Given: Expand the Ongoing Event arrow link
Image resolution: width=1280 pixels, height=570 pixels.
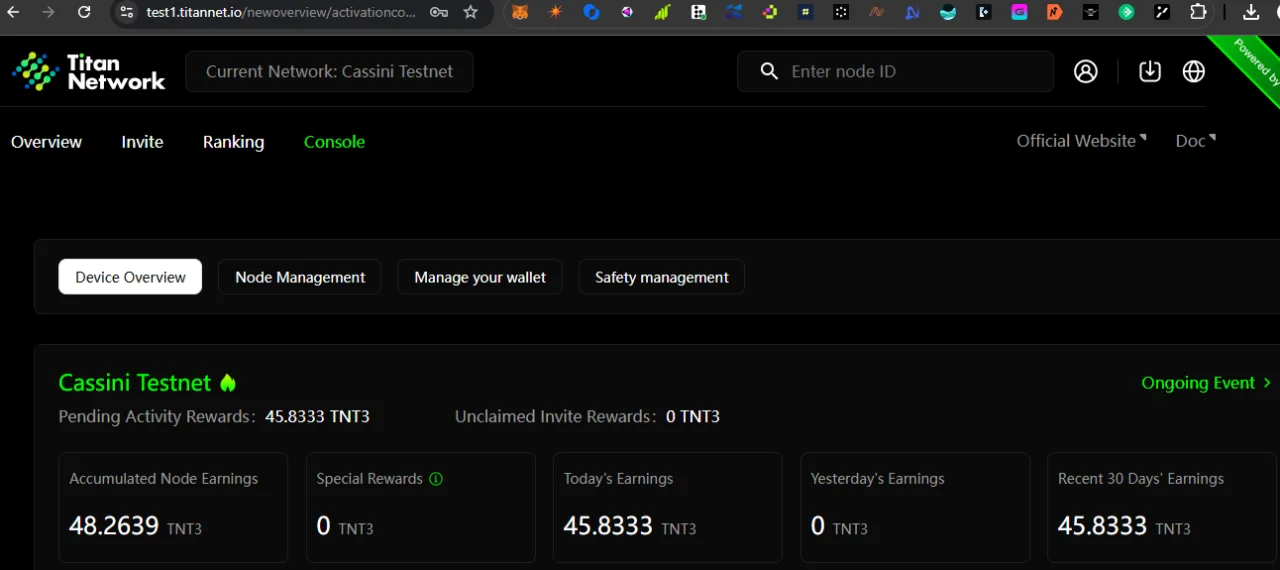Looking at the screenshot, I should tap(1206, 383).
